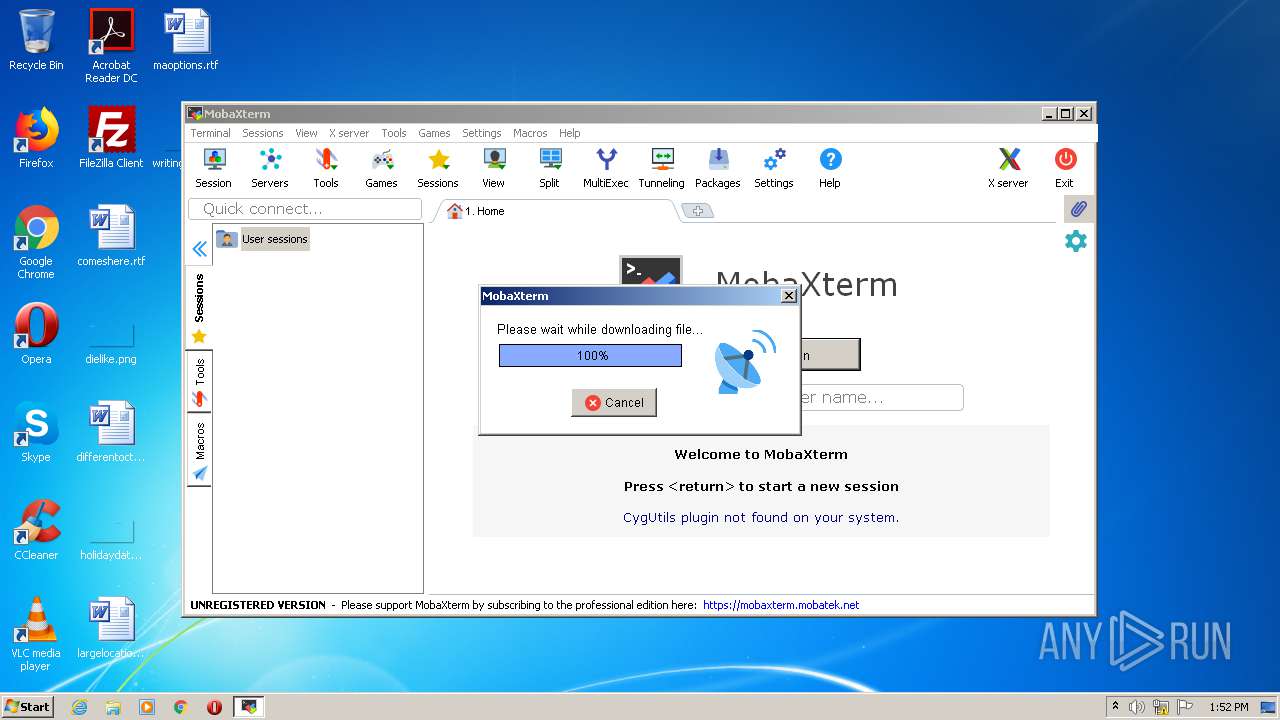Switch to the Macros vertical side tab
1280x720 pixels.
199,452
